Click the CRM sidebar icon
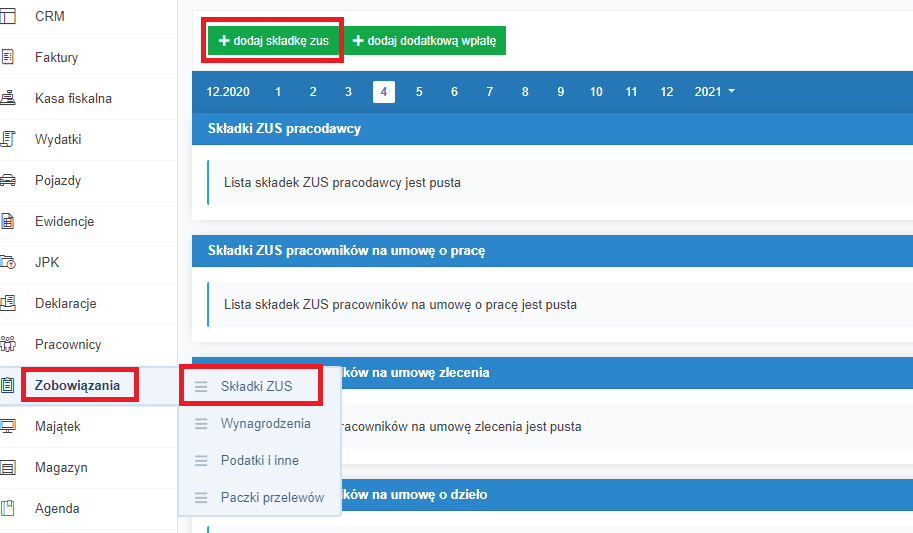 click(x=8, y=16)
